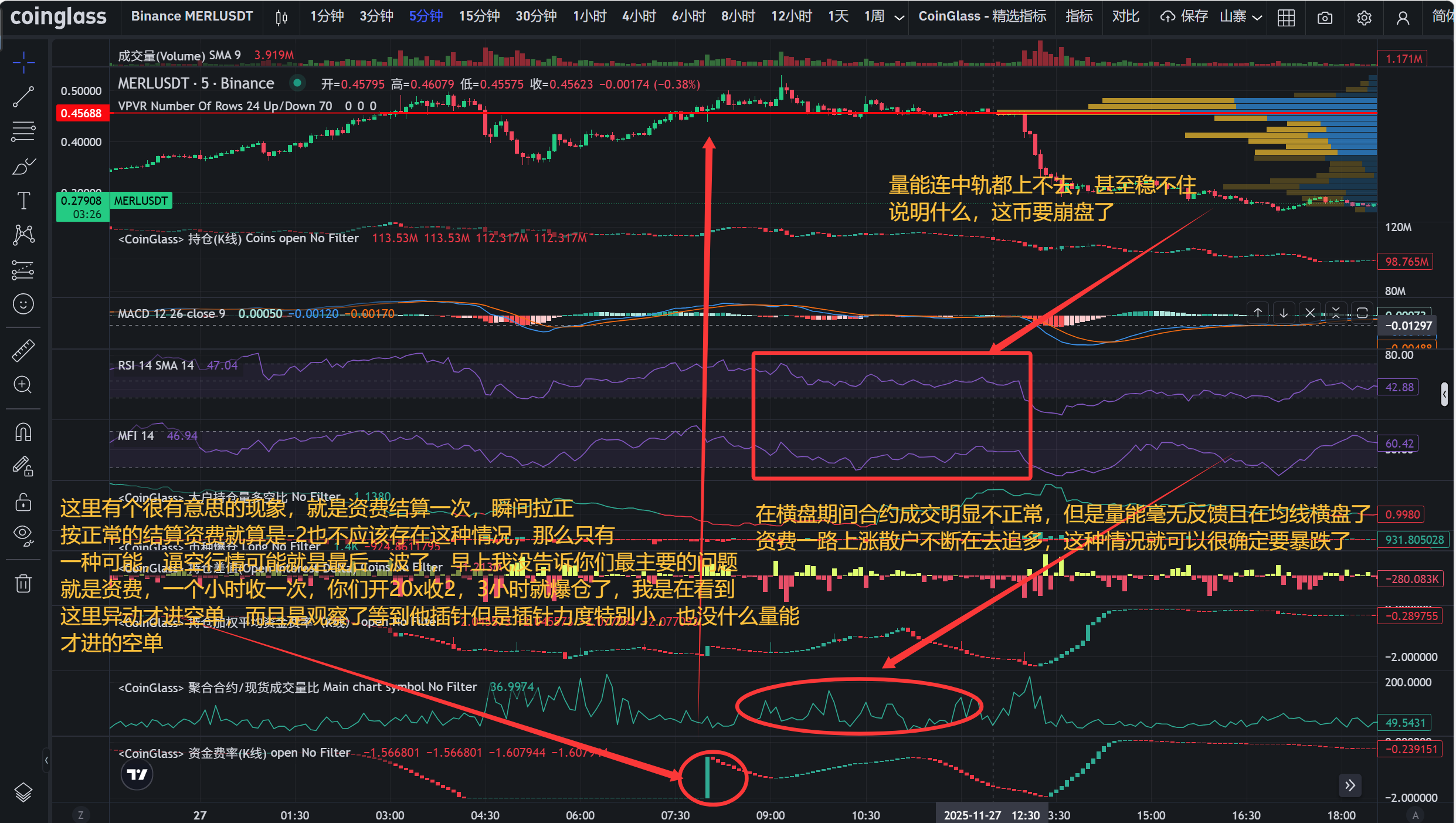The height and width of the screenshot is (823, 1456).
Task: Toggle magnet mode for drawings
Action: pos(23,432)
